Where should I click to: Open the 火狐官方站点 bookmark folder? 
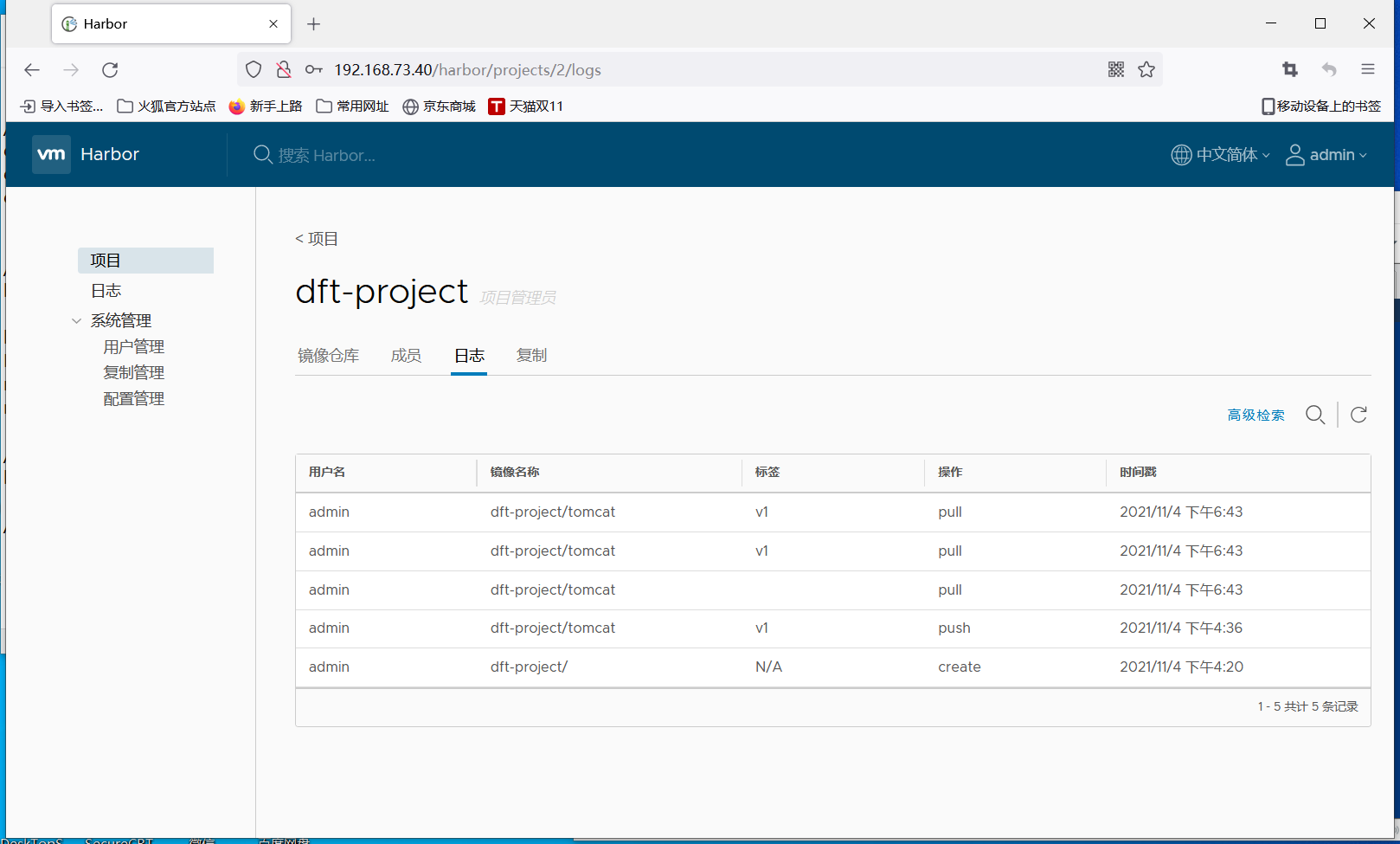(x=166, y=106)
